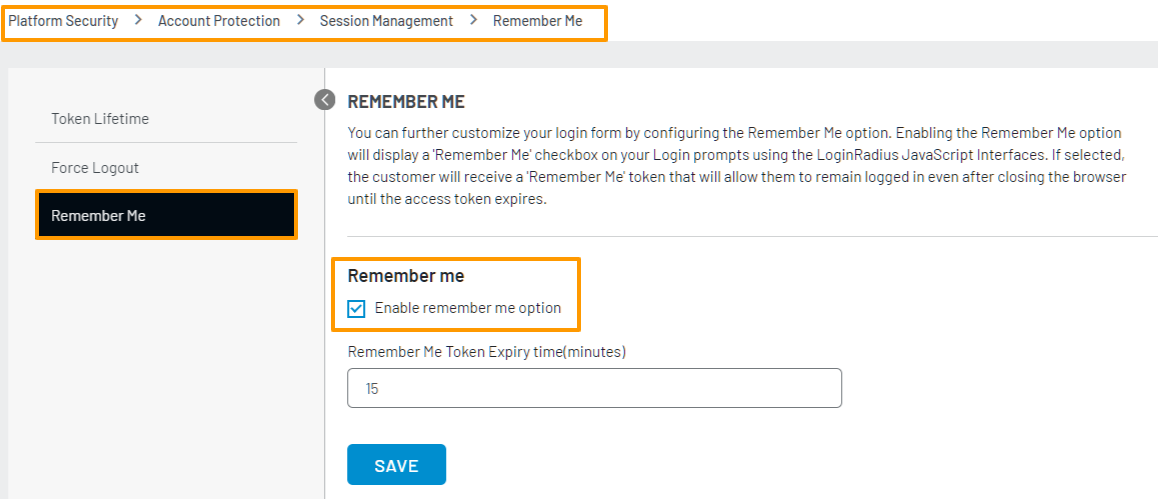The height and width of the screenshot is (499, 1158).
Task: Go to Platform Security breadcrumb
Action: [63, 21]
